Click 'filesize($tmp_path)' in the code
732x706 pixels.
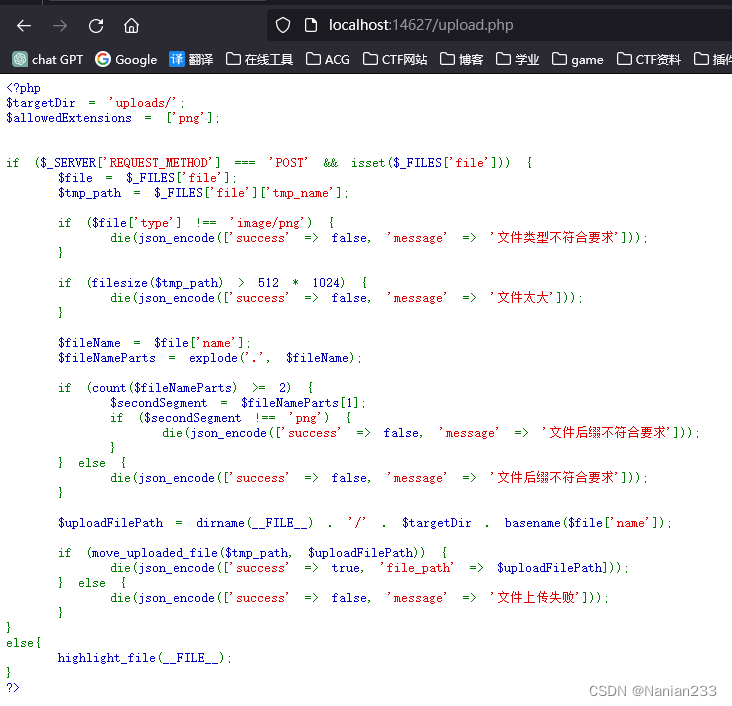[x=156, y=283]
